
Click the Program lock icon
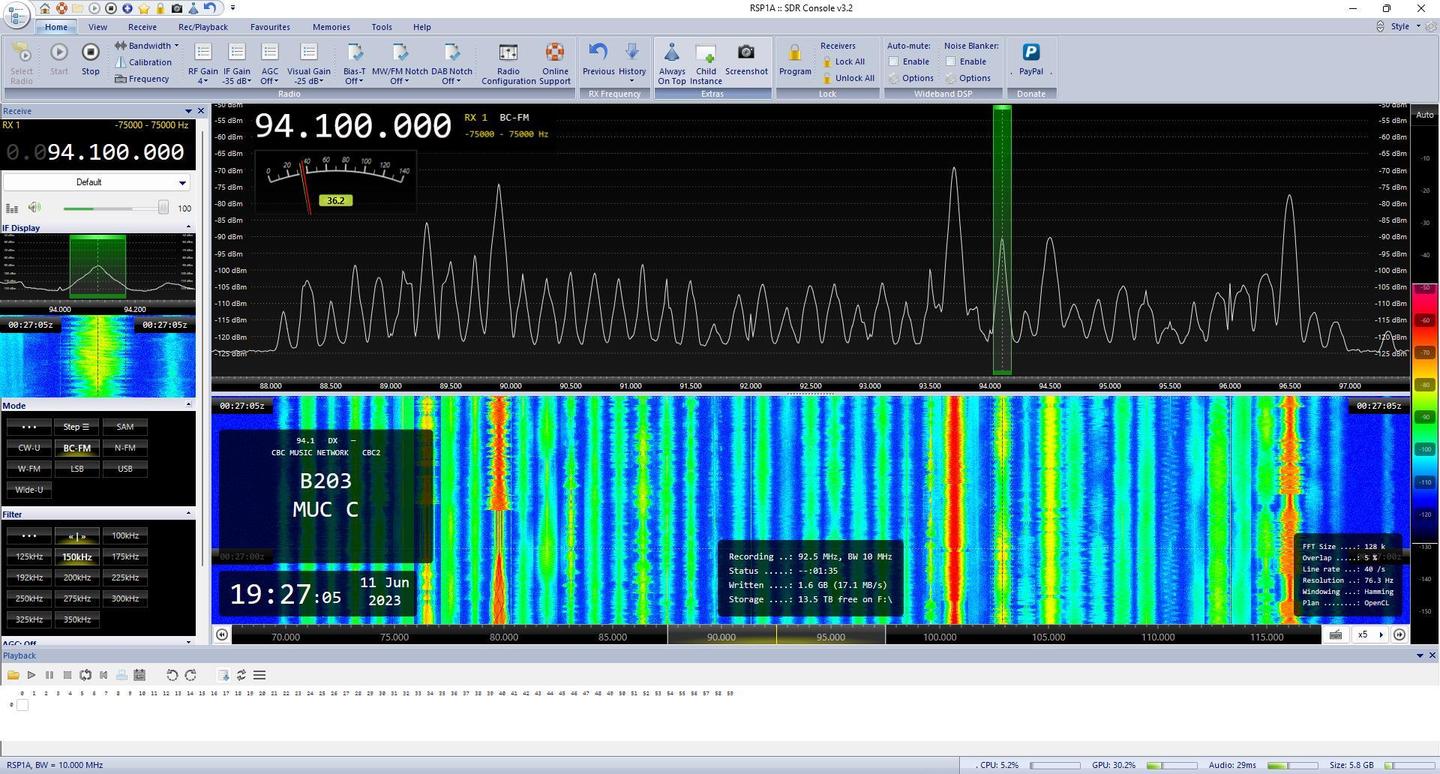(x=795, y=59)
